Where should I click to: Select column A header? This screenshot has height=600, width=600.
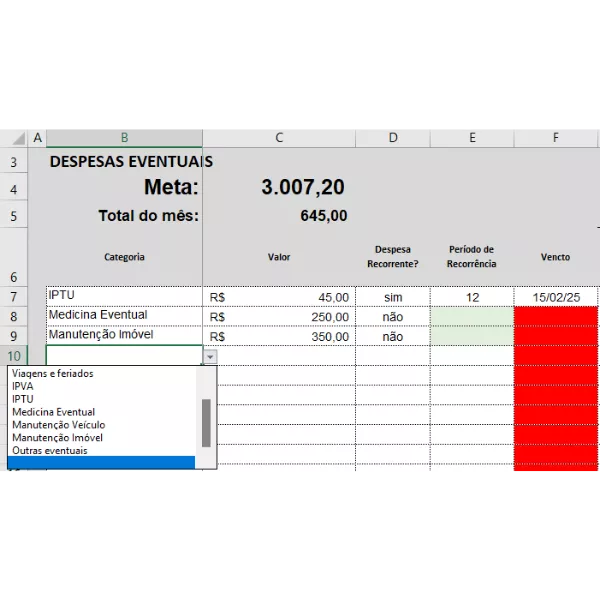click(x=37, y=138)
